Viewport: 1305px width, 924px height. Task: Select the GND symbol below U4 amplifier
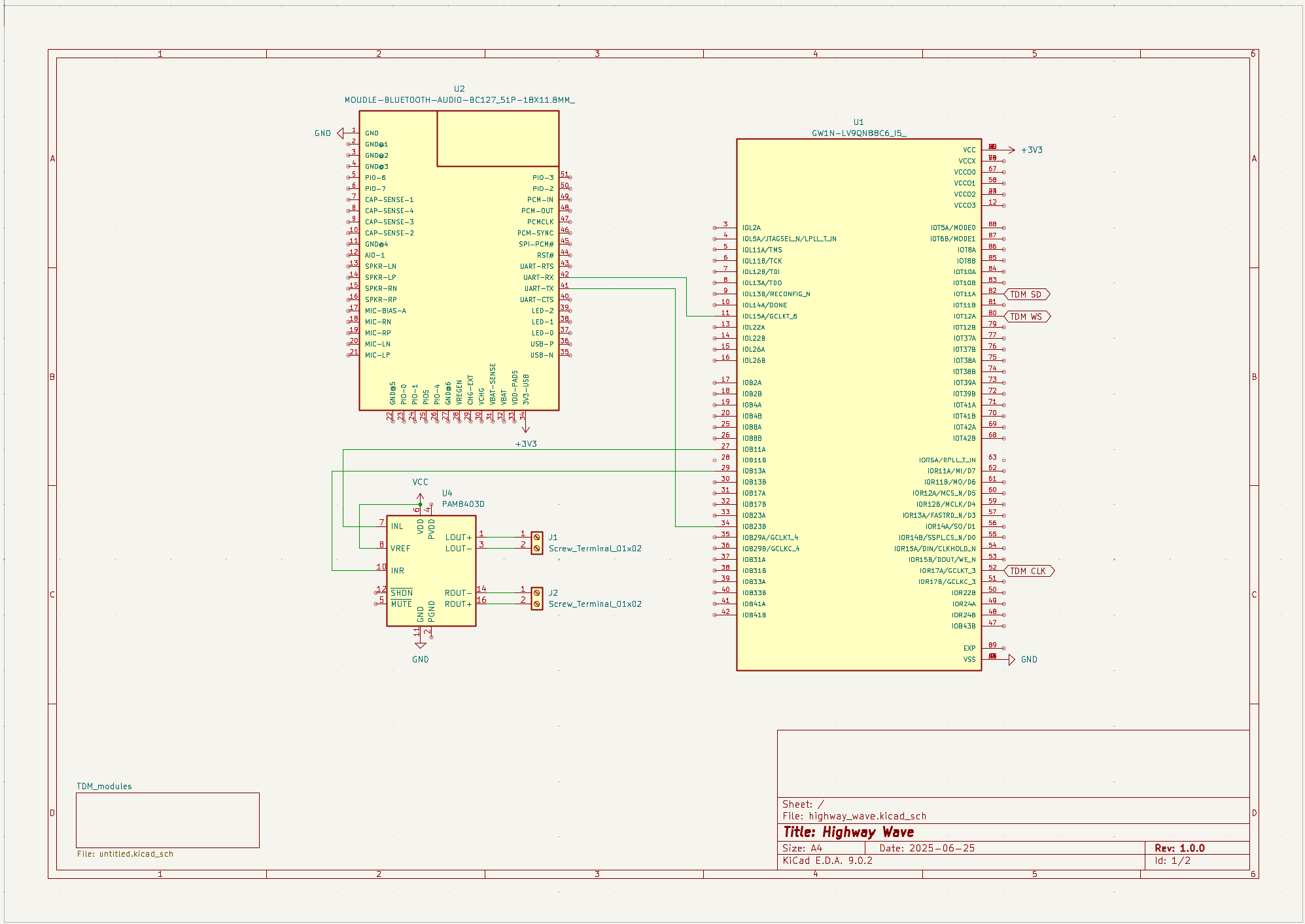(421, 645)
